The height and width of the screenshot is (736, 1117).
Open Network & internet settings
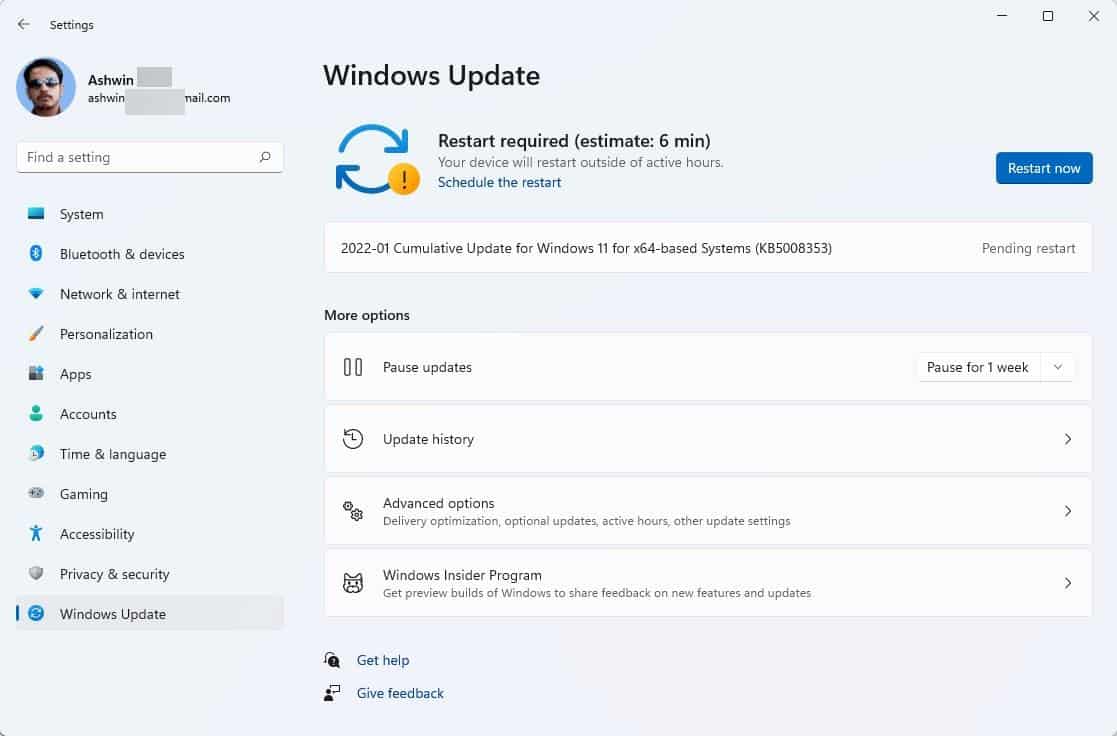tap(118, 294)
